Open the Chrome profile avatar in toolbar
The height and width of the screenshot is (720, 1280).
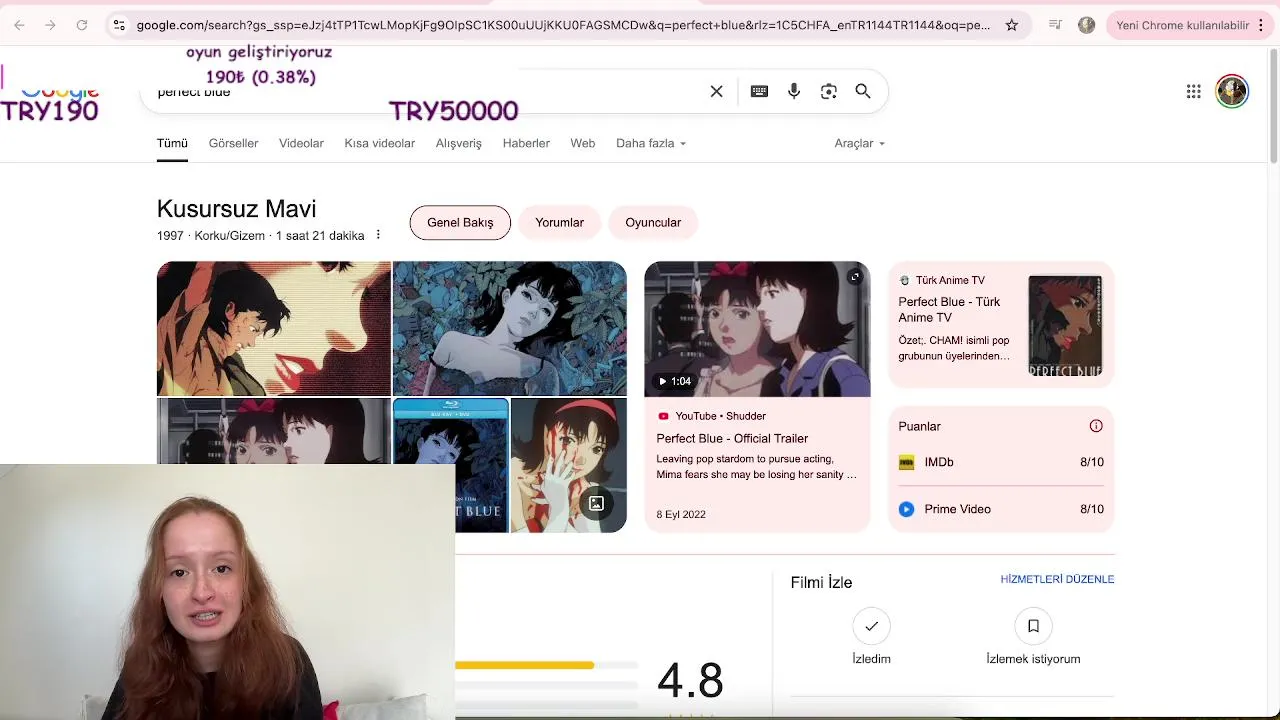click(x=1087, y=25)
